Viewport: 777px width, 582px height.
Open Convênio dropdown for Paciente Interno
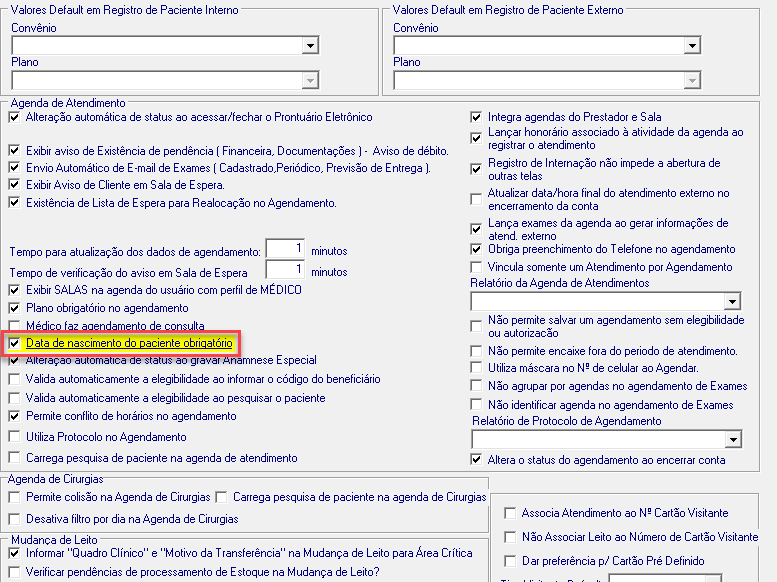pyautogui.click(x=310, y=46)
